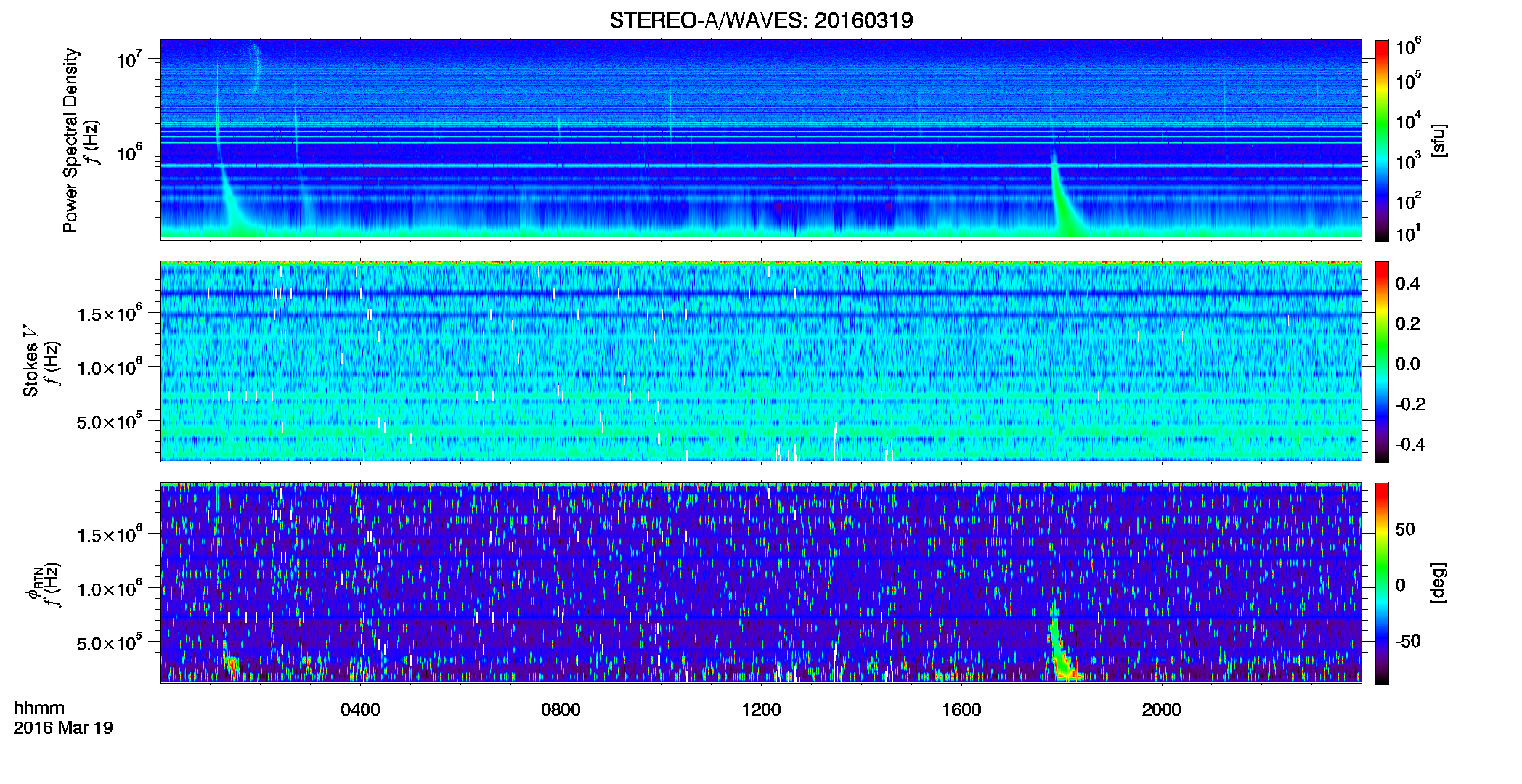Click the phi RTN angle color bar

[x=1381, y=583]
